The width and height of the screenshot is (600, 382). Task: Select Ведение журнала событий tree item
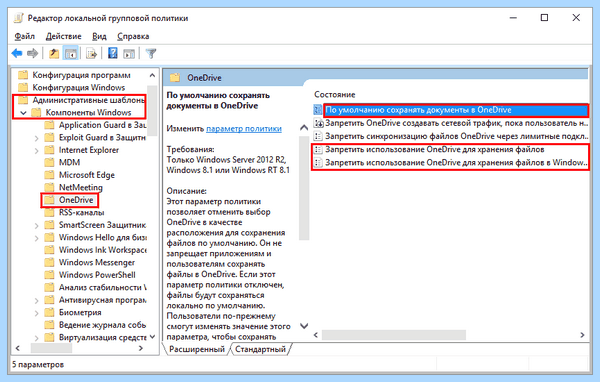click(102, 325)
